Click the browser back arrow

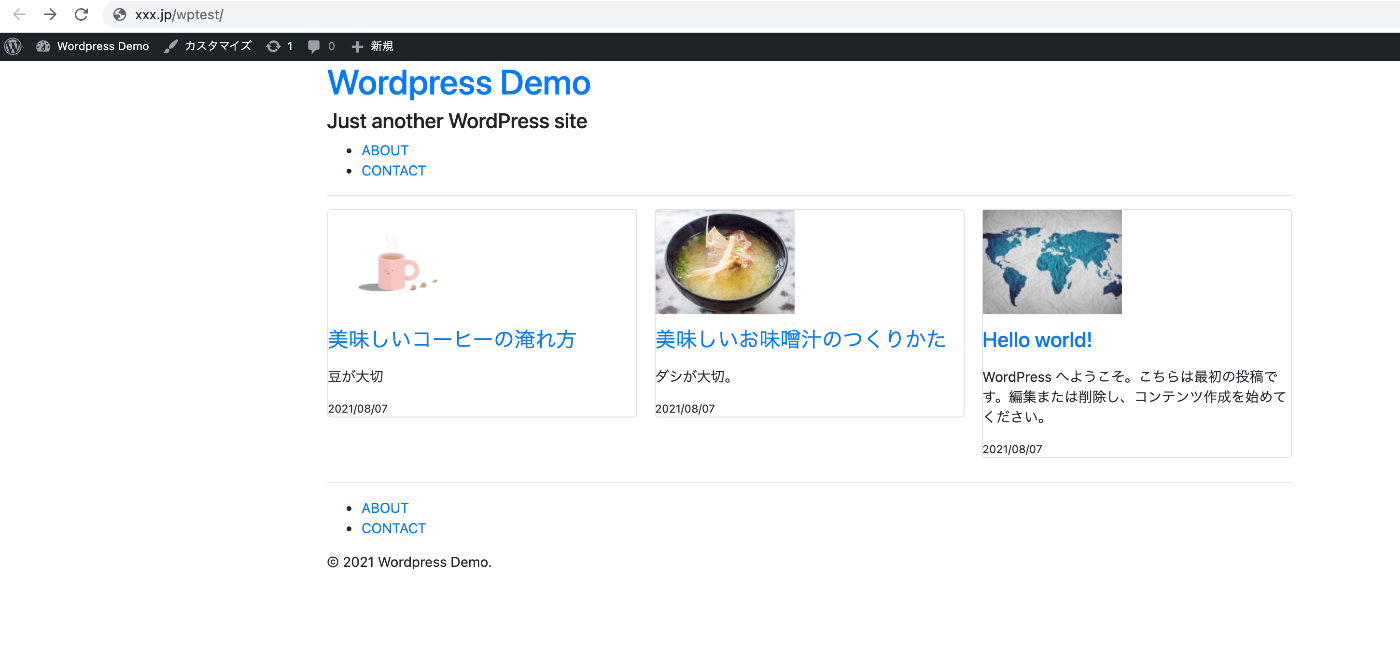tap(19, 15)
